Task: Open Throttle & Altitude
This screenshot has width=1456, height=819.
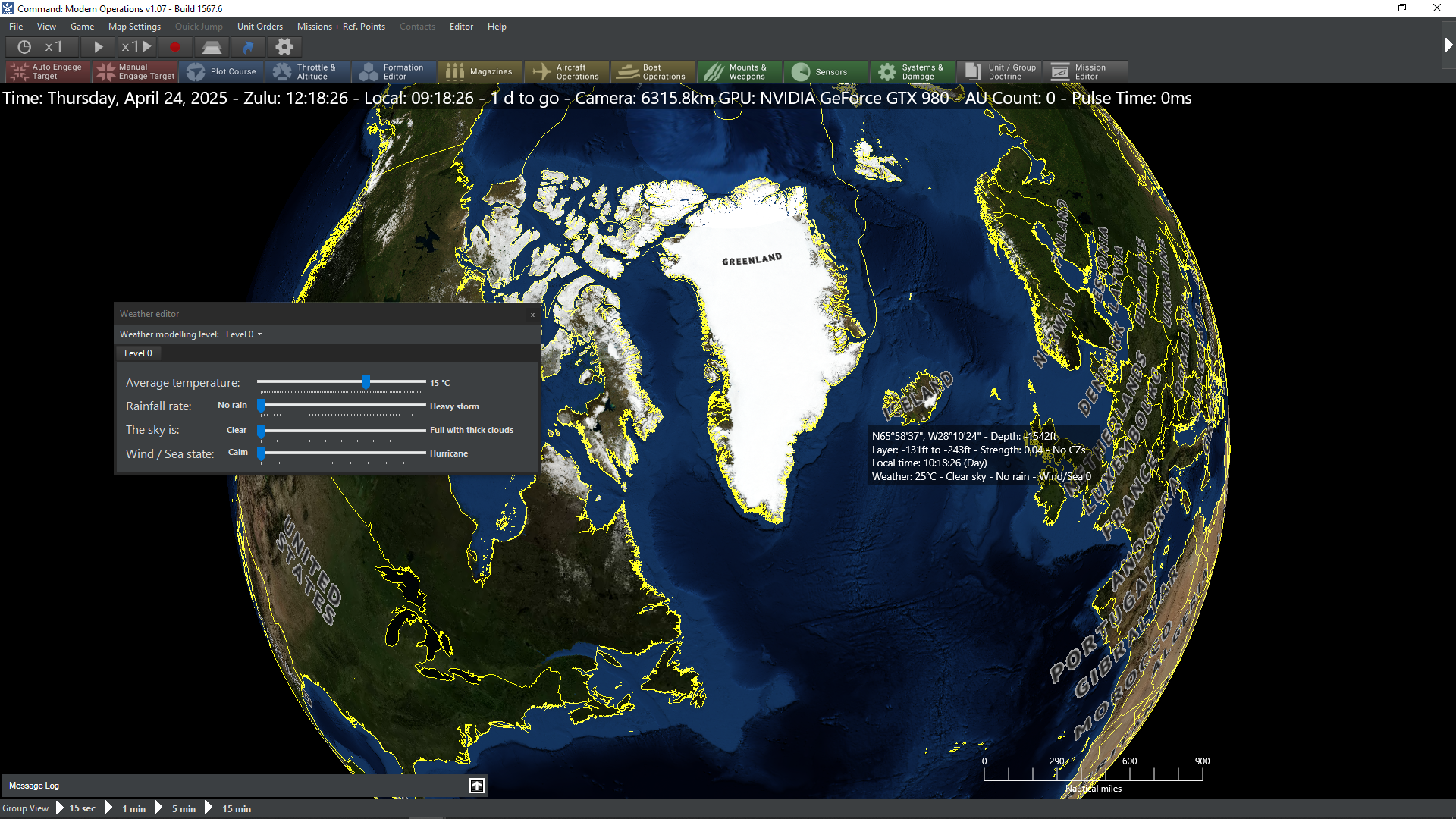Action: click(x=308, y=71)
